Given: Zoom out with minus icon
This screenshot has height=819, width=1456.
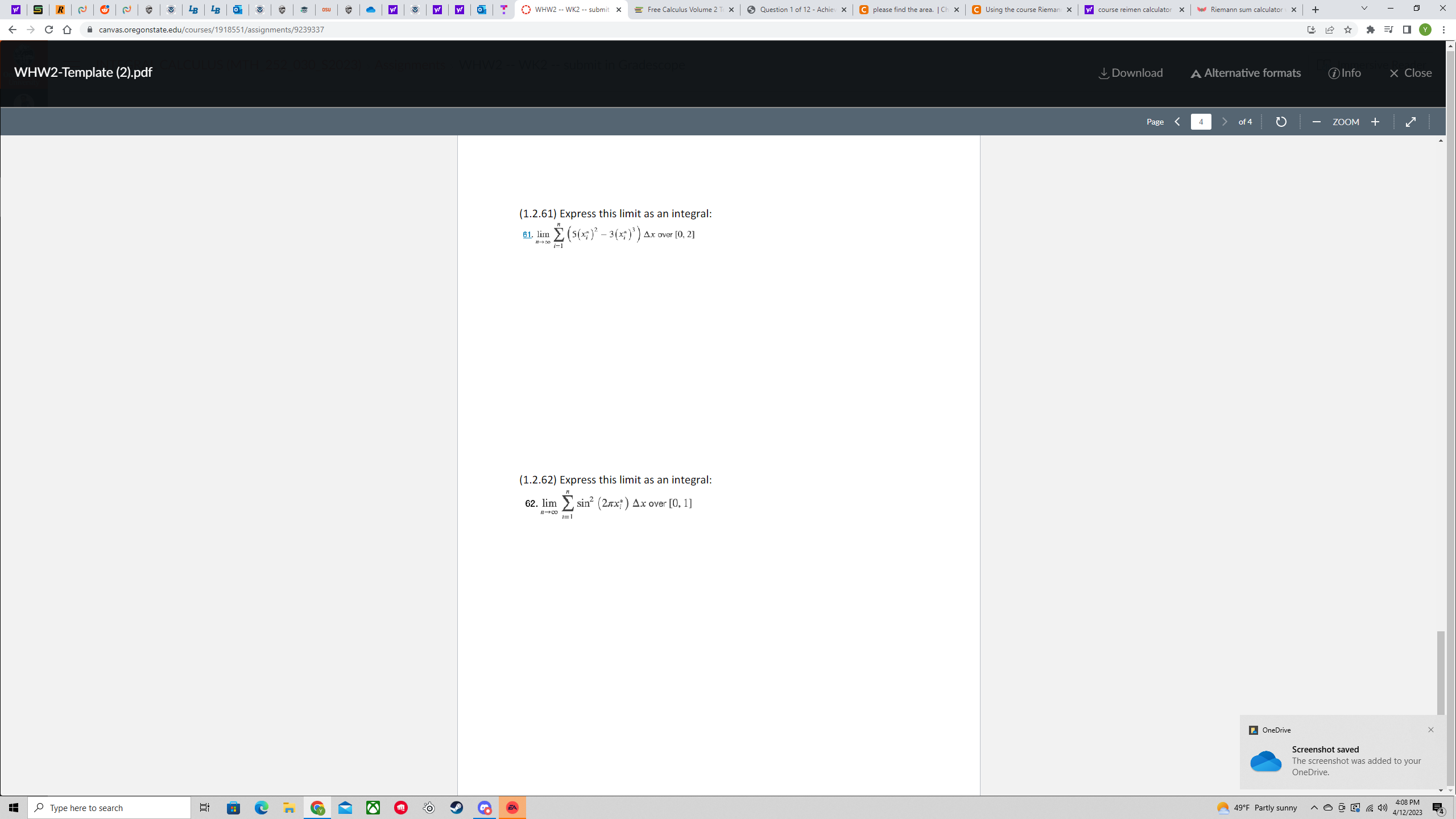Looking at the screenshot, I should point(1316,122).
